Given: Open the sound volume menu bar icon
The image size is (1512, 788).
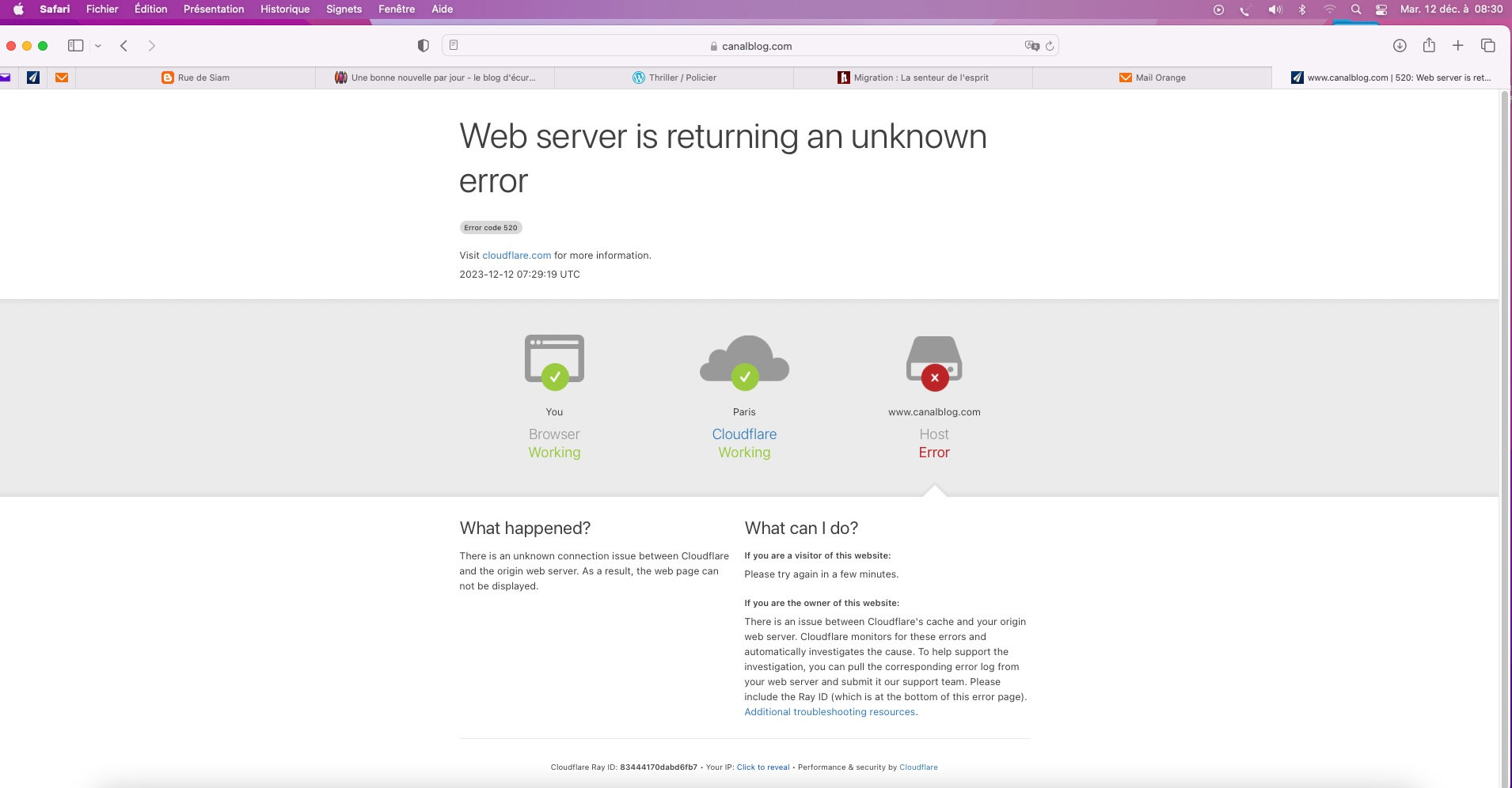Looking at the screenshot, I should [x=1275, y=9].
